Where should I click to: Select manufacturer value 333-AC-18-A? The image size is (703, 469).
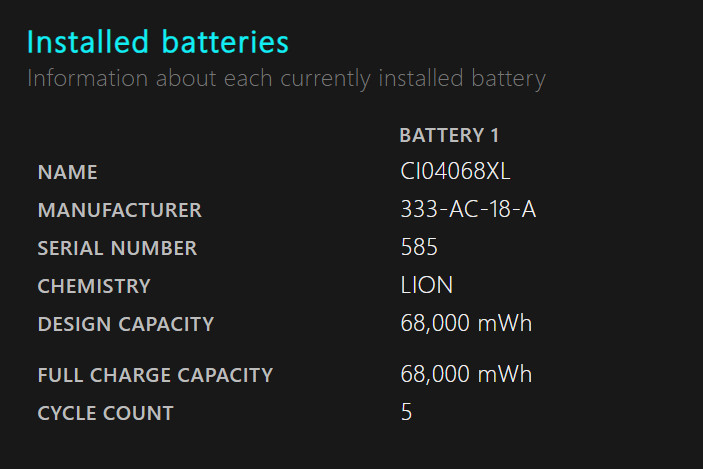[x=468, y=209]
